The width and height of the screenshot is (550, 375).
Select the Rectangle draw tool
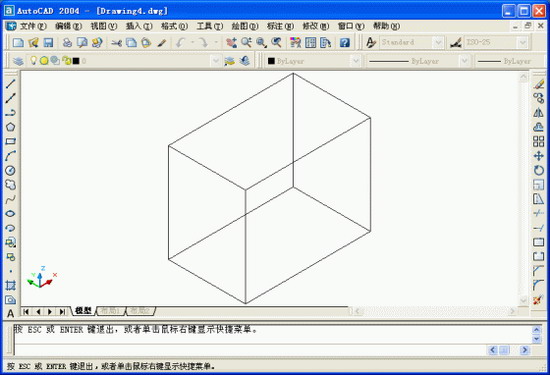point(11,141)
